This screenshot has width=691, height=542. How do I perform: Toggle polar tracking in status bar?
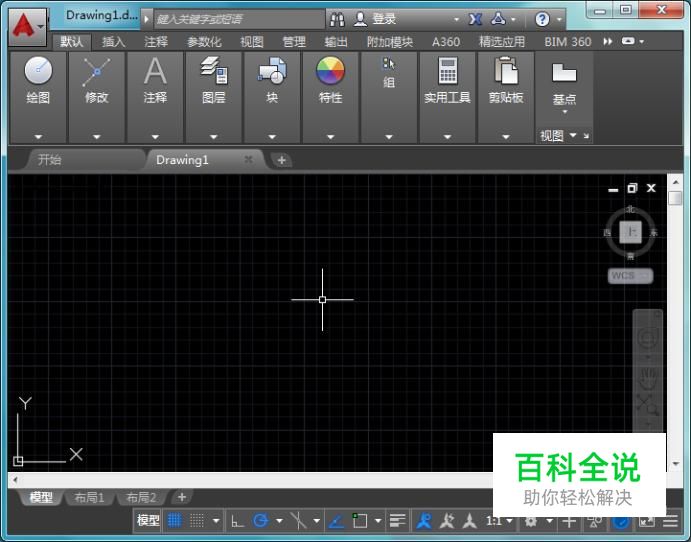(260, 521)
